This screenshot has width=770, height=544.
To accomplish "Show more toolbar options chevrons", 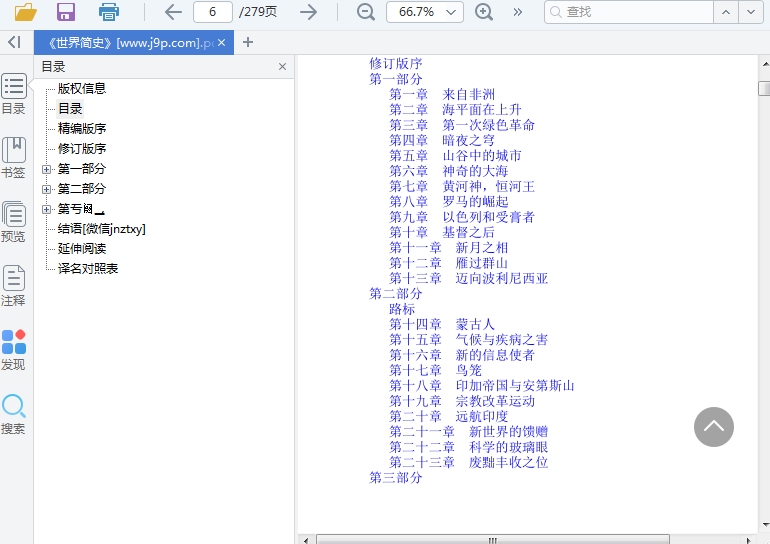I will pyautogui.click(x=518, y=12).
